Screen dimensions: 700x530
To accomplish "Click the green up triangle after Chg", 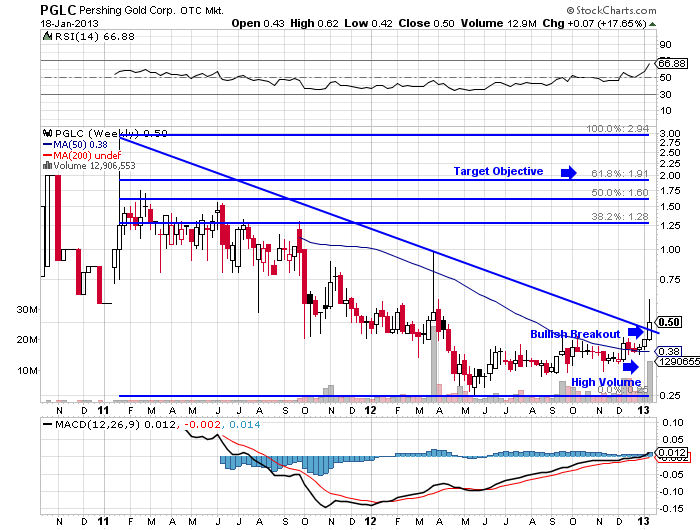I will click(x=652, y=24).
